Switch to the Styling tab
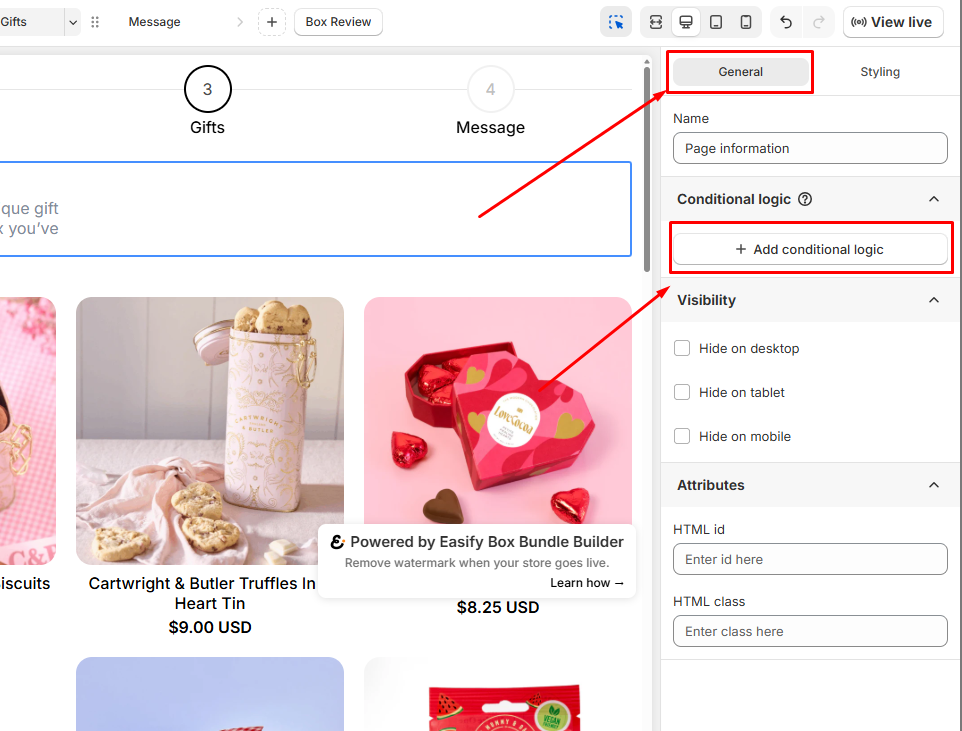Viewport: 962px width, 731px height. coord(879,72)
